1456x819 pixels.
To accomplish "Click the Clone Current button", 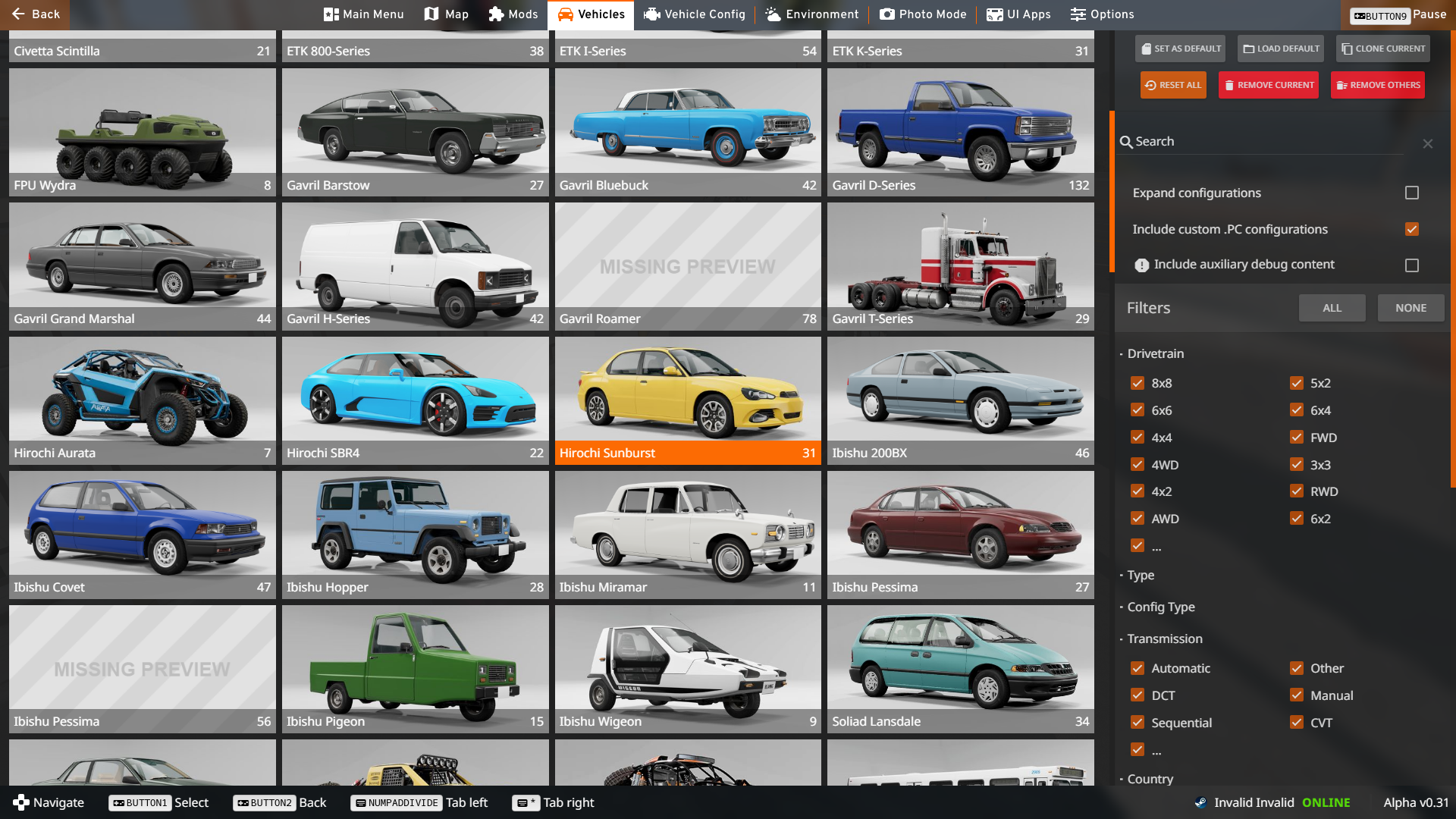I will (x=1383, y=49).
